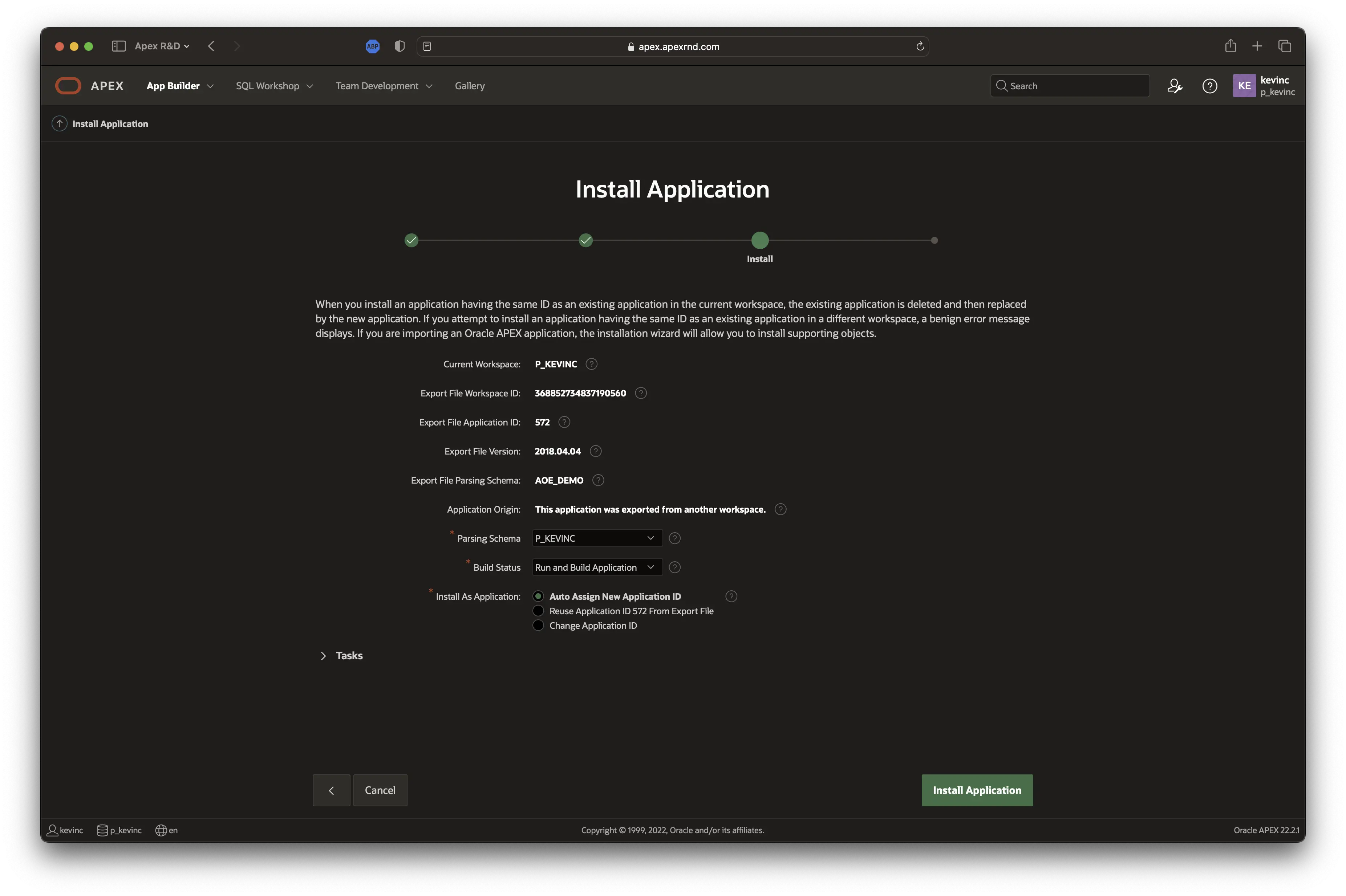Open the SQL Workshop menu
This screenshot has height=896, width=1346.
coord(274,86)
